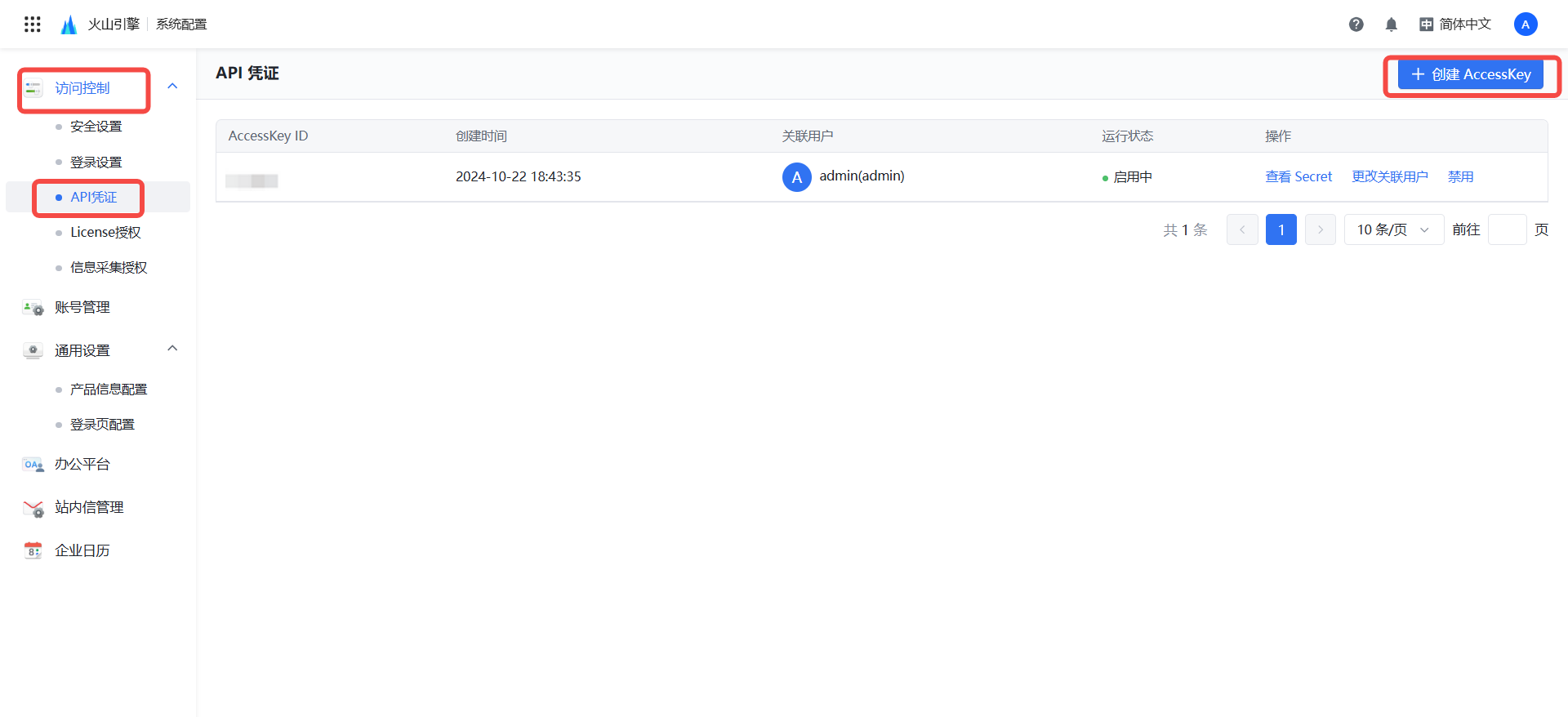This screenshot has height=717, width=1568.
Task: Click the AccessKey ID column header
Action: tap(268, 136)
